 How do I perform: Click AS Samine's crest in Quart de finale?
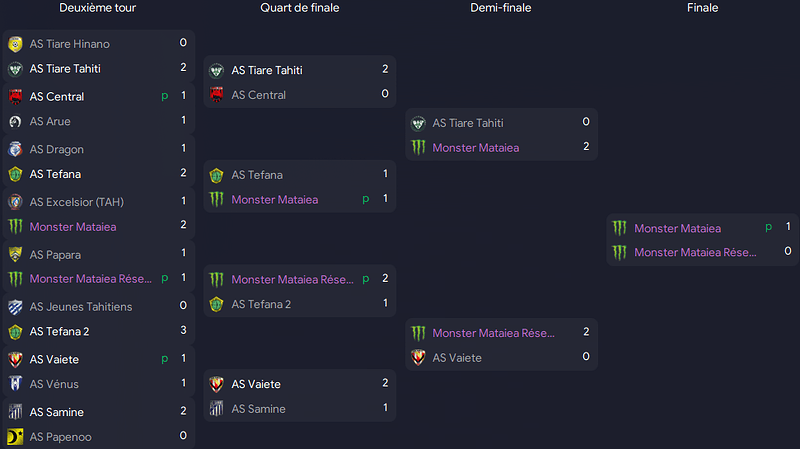(x=216, y=409)
